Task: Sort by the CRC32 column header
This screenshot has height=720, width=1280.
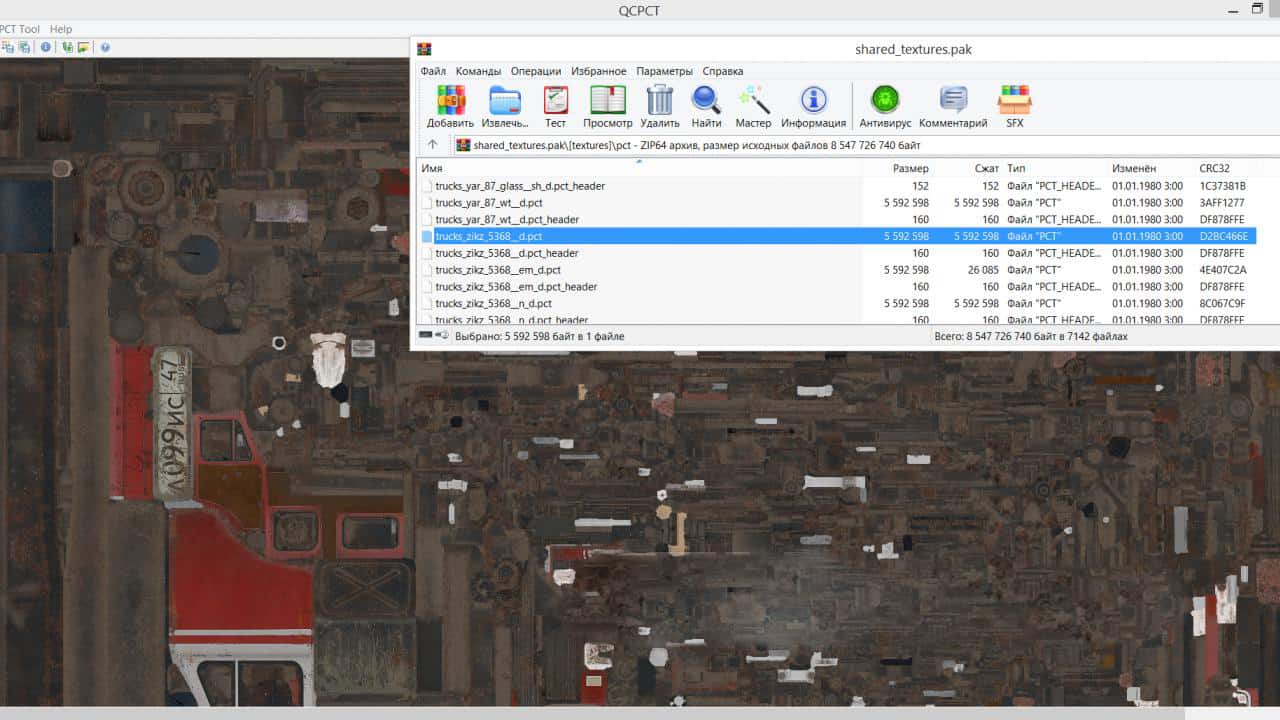Action: point(1214,168)
